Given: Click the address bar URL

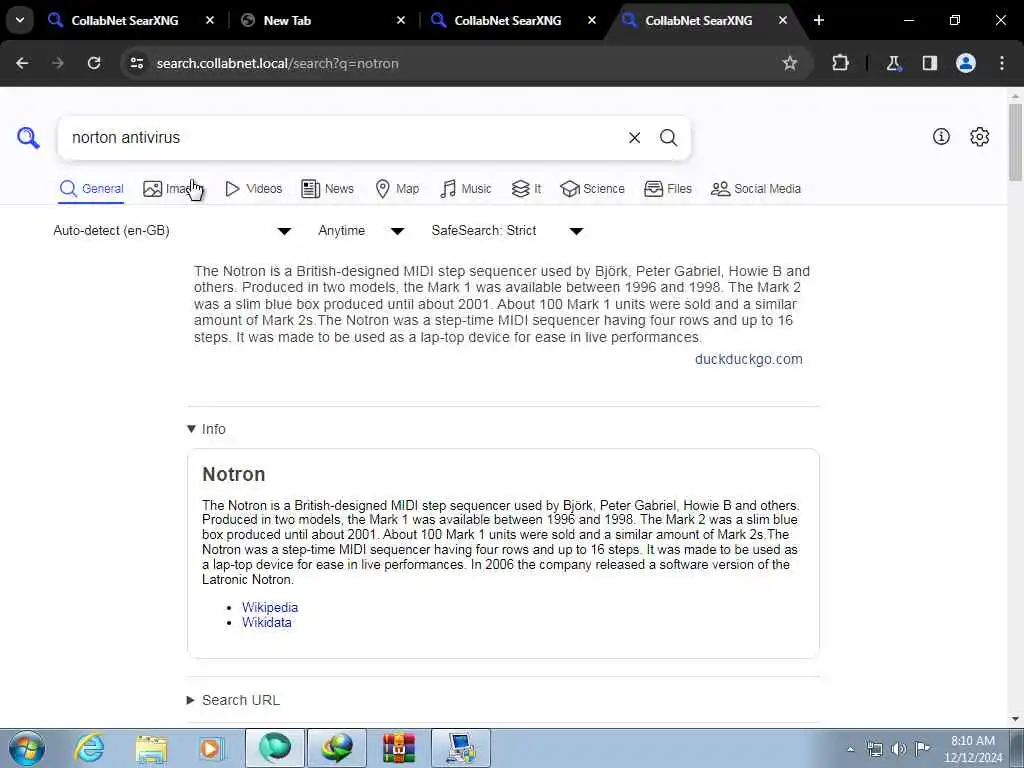Looking at the screenshot, I should tap(278, 63).
